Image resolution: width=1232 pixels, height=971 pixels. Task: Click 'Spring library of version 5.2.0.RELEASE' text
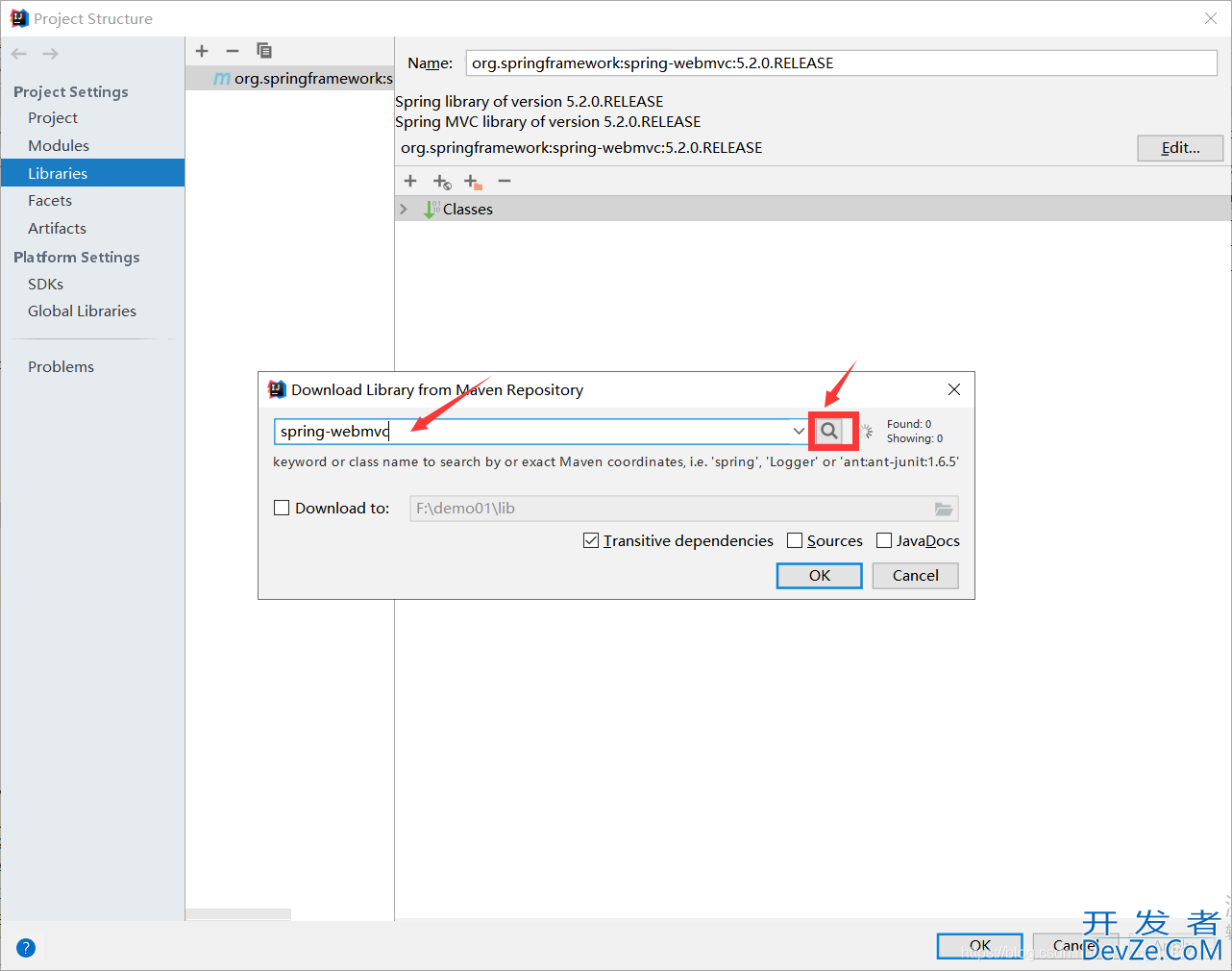click(x=529, y=101)
